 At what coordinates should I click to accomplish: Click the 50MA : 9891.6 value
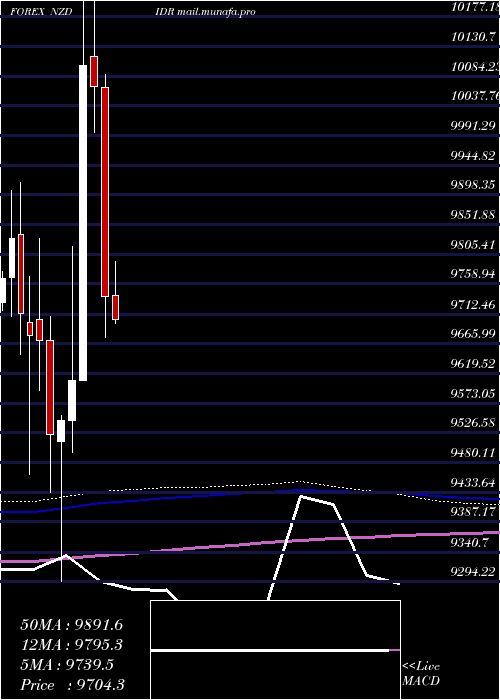[71, 625]
